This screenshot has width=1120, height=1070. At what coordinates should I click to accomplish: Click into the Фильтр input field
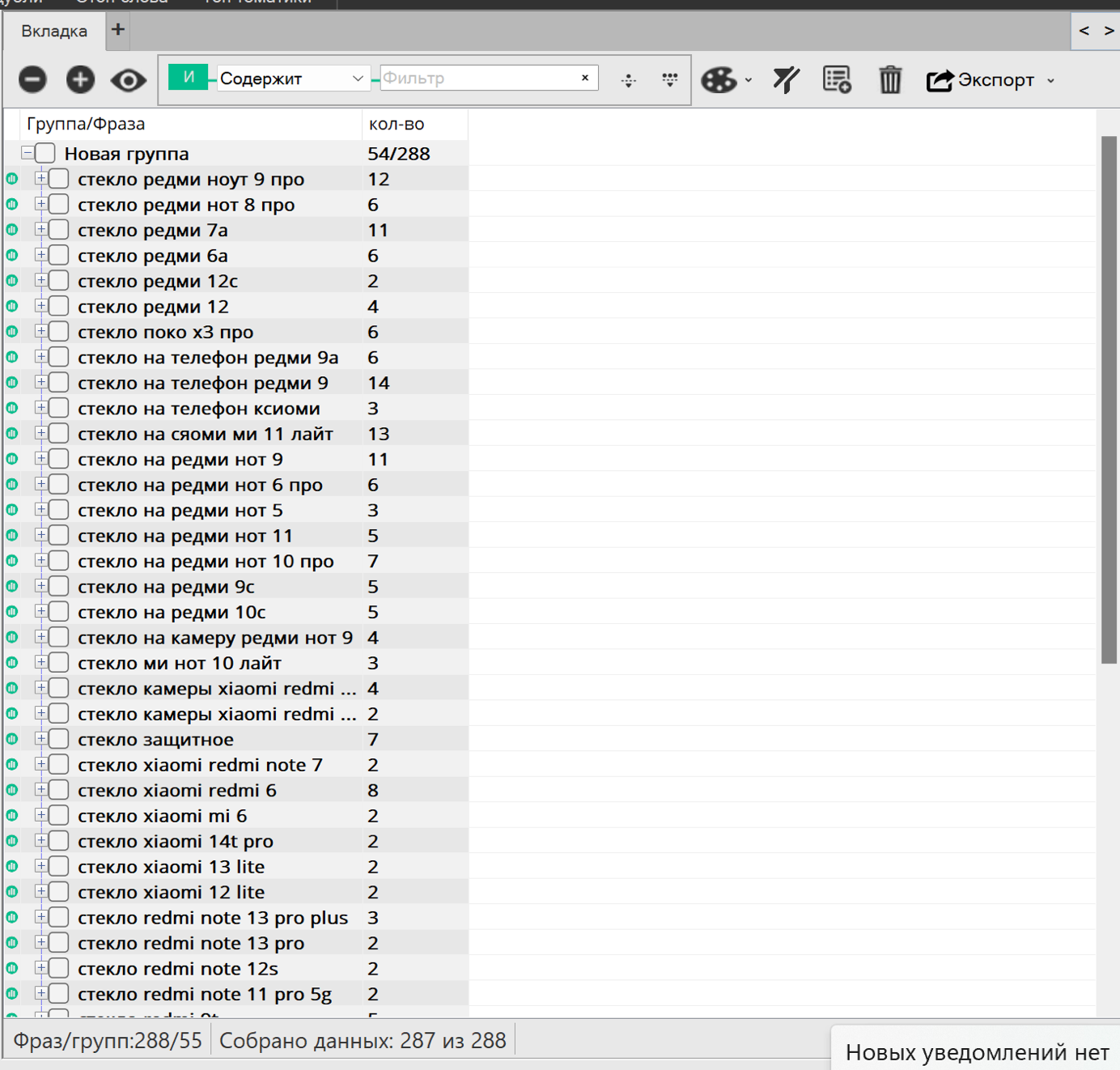(x=478, y=78)
